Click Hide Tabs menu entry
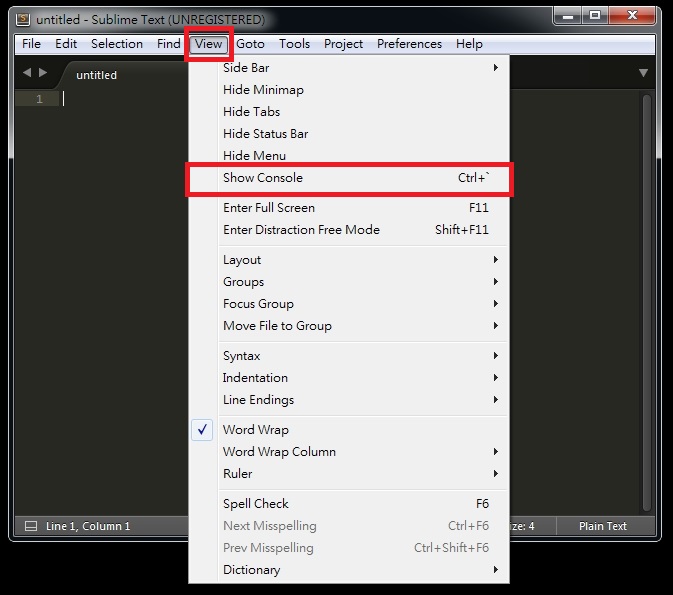This screenshot has height=595, width=673. coord(251,112)
